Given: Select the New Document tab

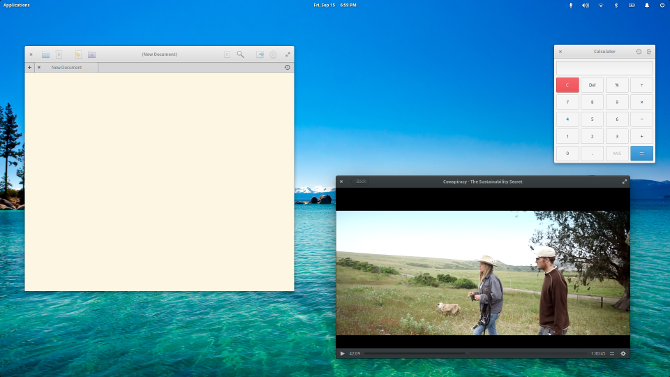Looking at the screenshot, I should click(67, 68).
